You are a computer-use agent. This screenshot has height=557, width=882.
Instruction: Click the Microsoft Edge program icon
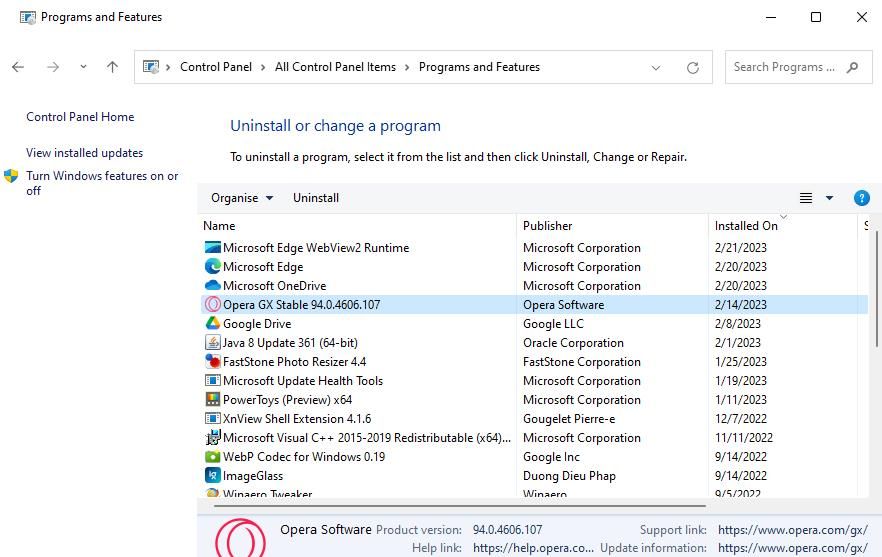[213, 267]
